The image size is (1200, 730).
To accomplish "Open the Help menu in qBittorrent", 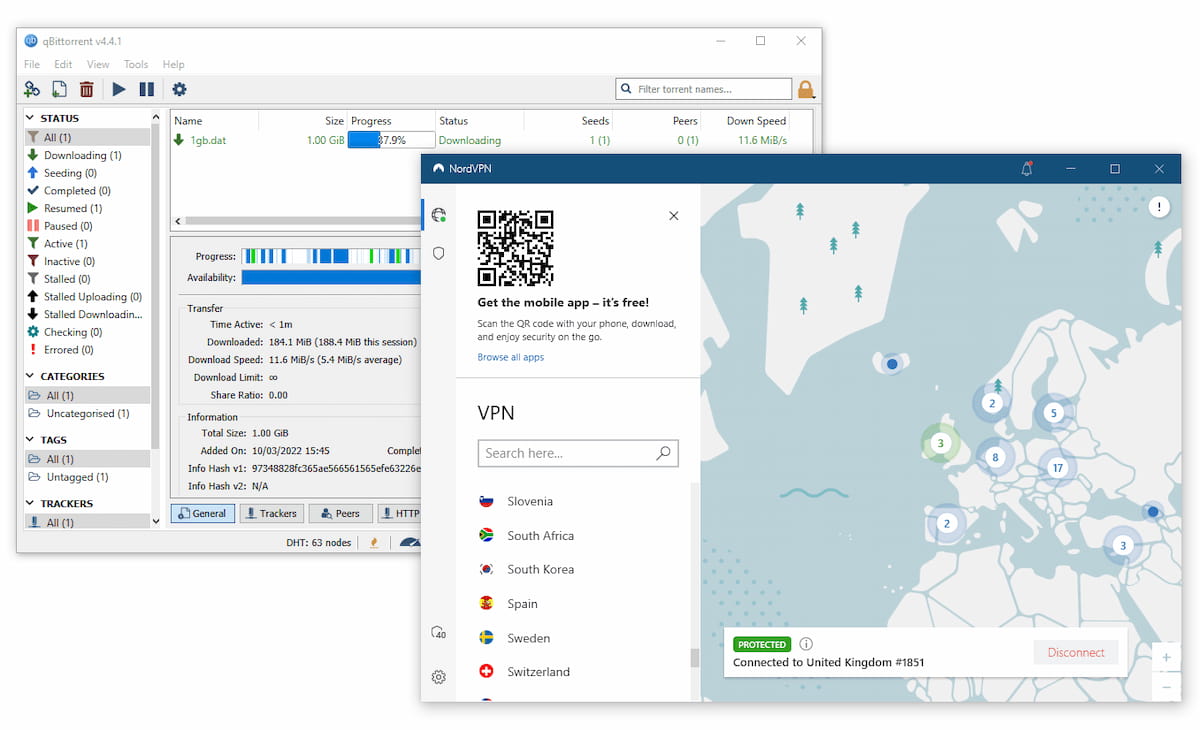I will coord(174,64).
